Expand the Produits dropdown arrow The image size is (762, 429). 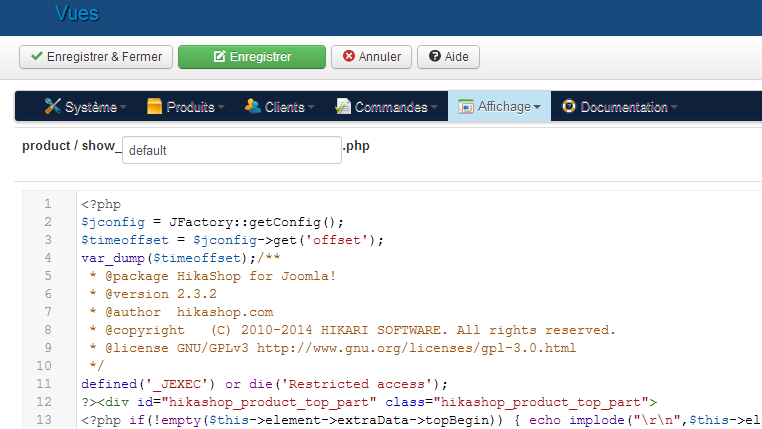221,107
